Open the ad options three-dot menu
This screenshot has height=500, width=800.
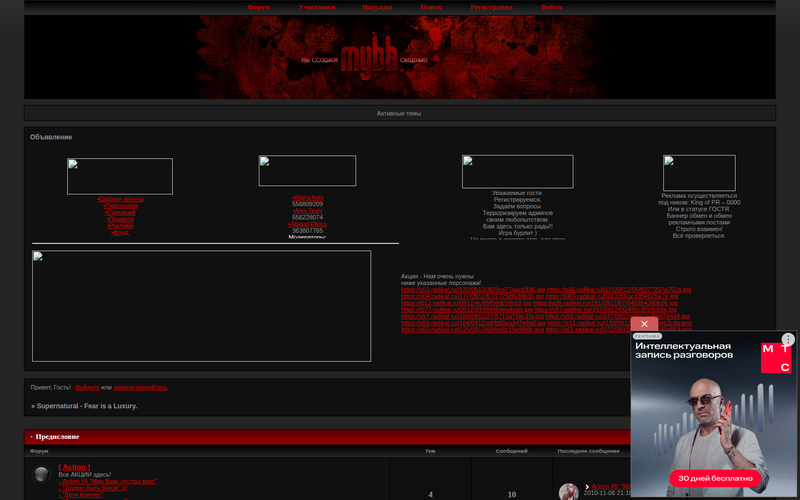(788, 340)
